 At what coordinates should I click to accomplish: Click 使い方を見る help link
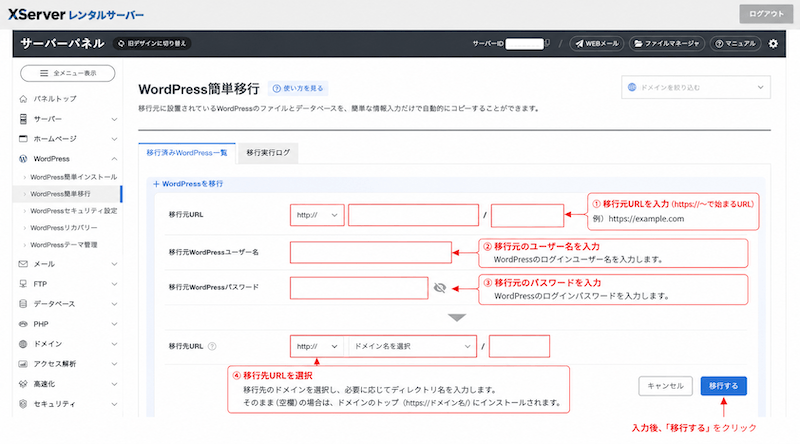point(298,88)
